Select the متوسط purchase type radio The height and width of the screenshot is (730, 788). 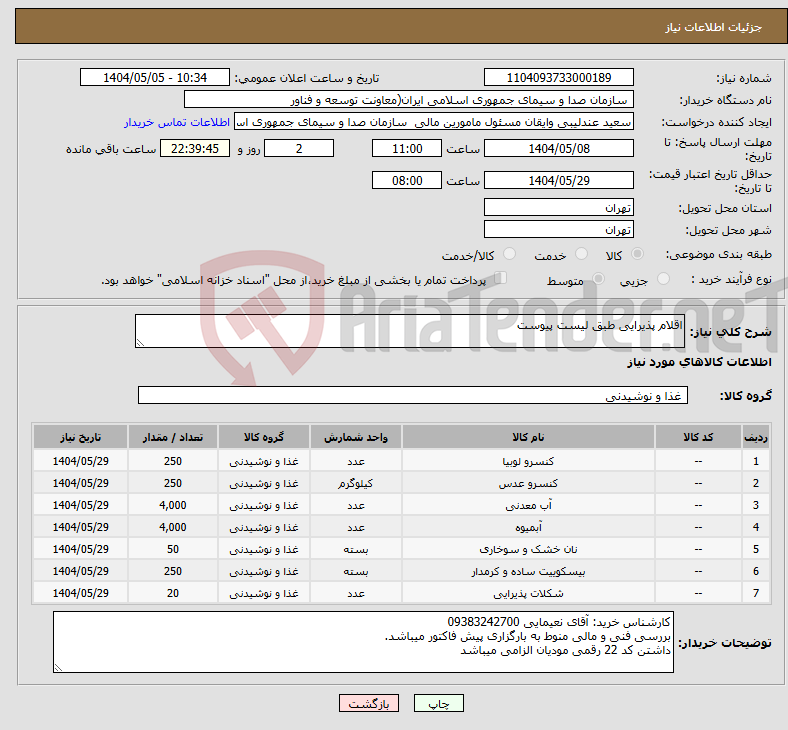(x=599, y=278)
